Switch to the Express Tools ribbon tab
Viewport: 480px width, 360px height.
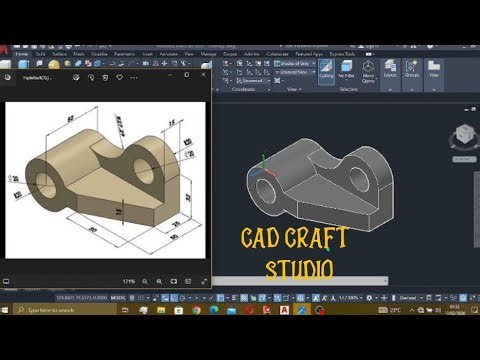coord(342,54)
